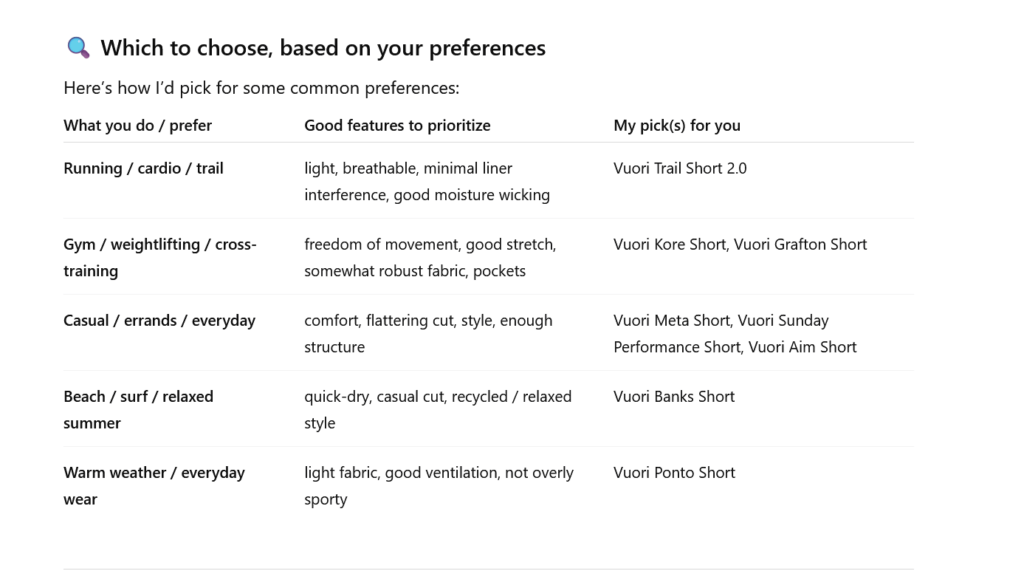This screenshot has height=588, width=1024.
Task: Click the "Which to choose" heading text
Action: (x=323, y=48)
